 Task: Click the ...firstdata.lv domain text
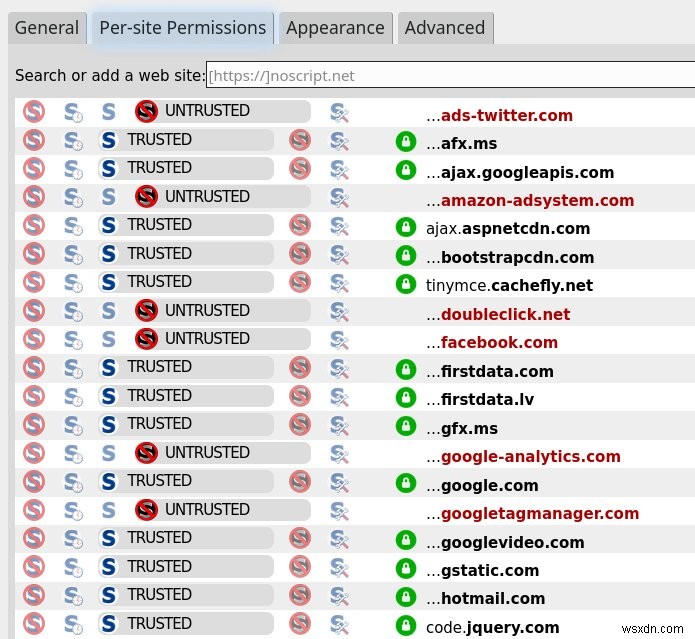click(x=480, y=399)
